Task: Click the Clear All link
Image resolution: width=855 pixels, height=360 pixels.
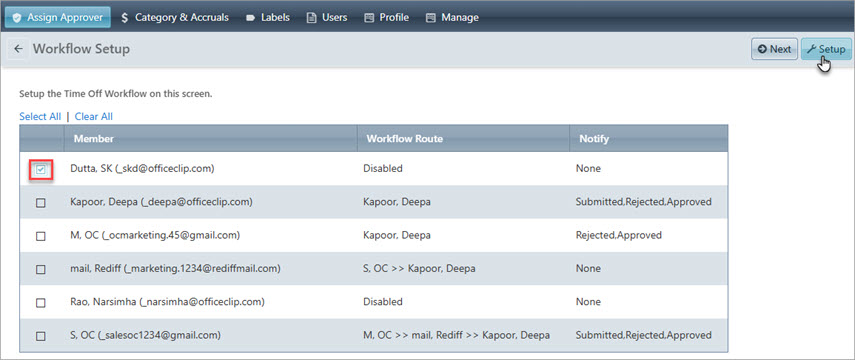Action: click(x=94, y=116)
